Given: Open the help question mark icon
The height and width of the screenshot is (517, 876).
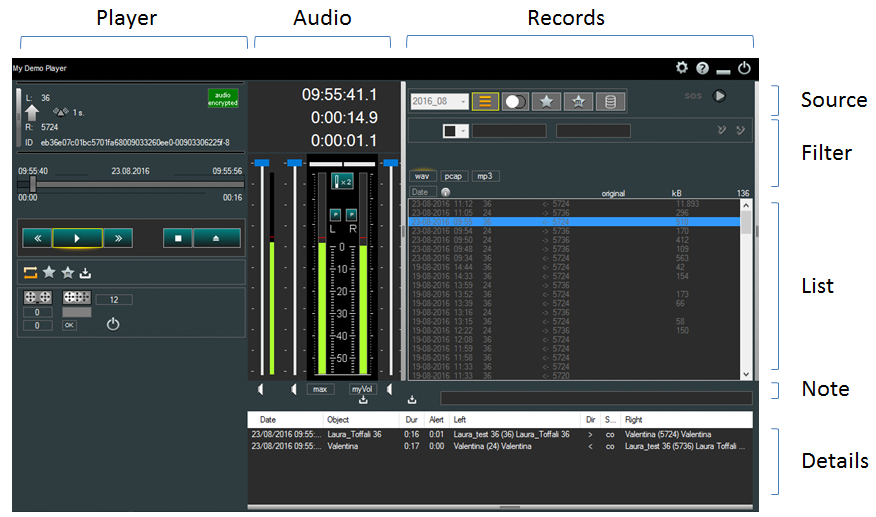Looking at the screenshot, I should click(x=702, y=69).
